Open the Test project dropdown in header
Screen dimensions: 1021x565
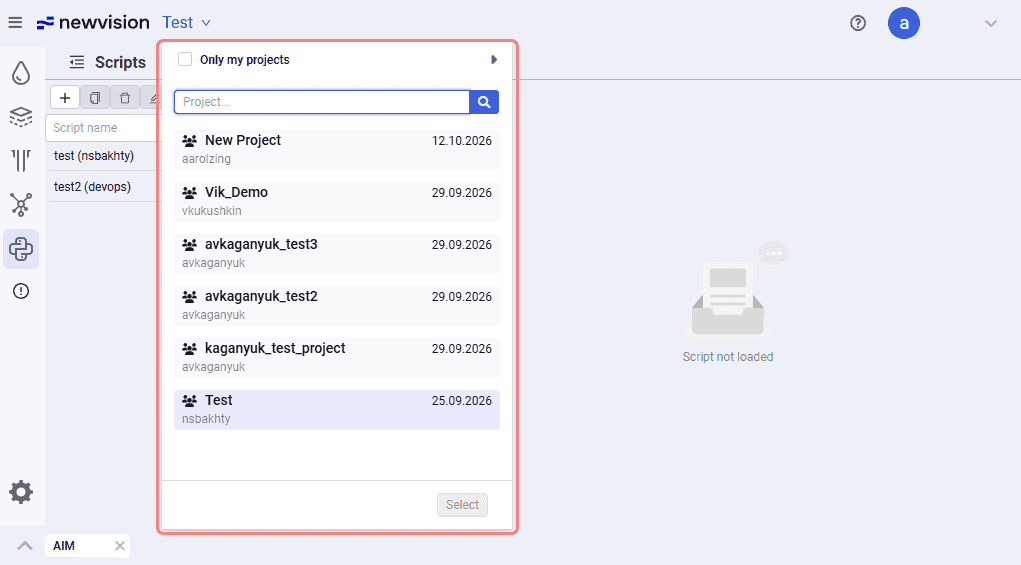pyautogui.click(x=186, y=23)
